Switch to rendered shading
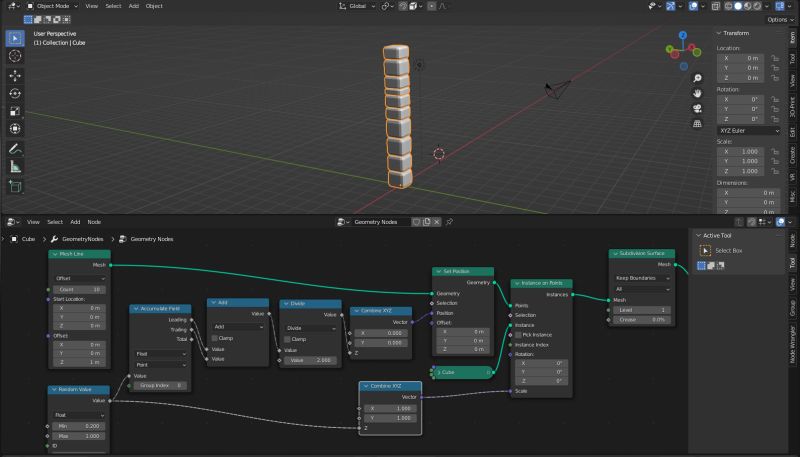The height and width of the screenshot is (457, 800). pyautogui.click(x=758, y=6)
